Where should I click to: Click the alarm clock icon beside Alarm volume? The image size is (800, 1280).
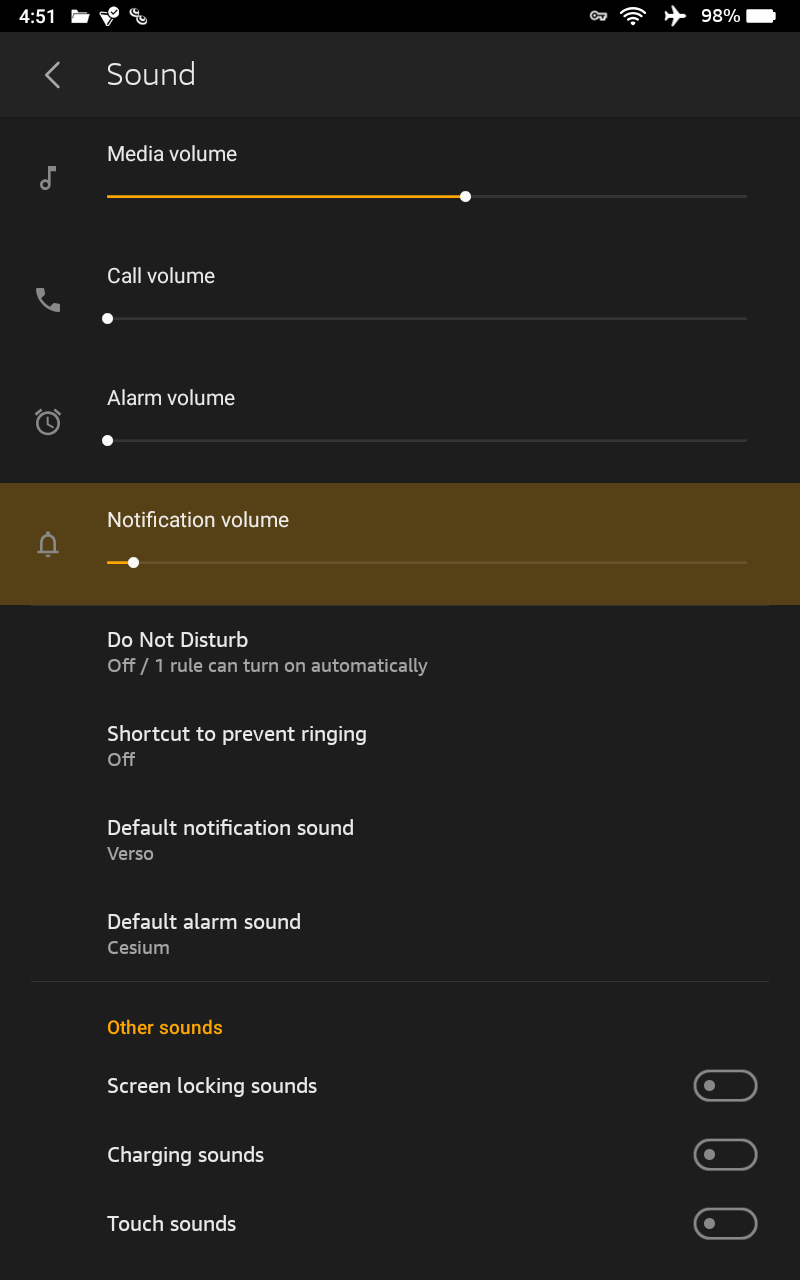[47, 421]
